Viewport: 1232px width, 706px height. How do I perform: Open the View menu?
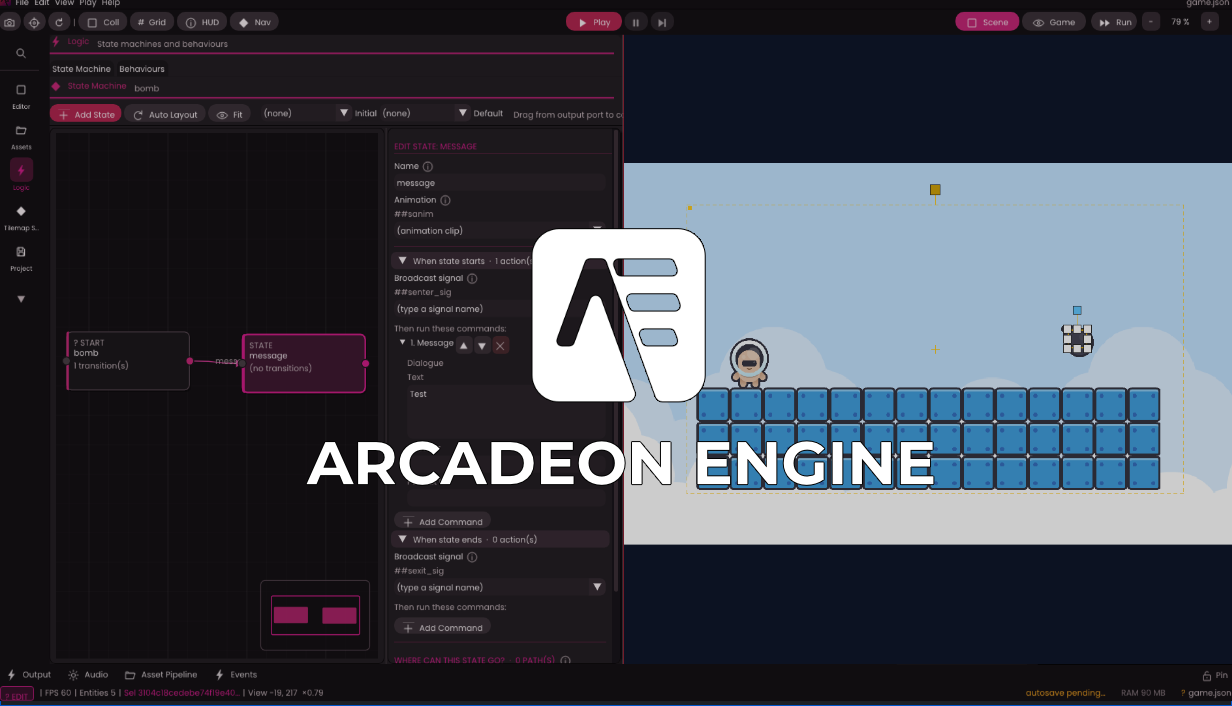tap(64, 4)
